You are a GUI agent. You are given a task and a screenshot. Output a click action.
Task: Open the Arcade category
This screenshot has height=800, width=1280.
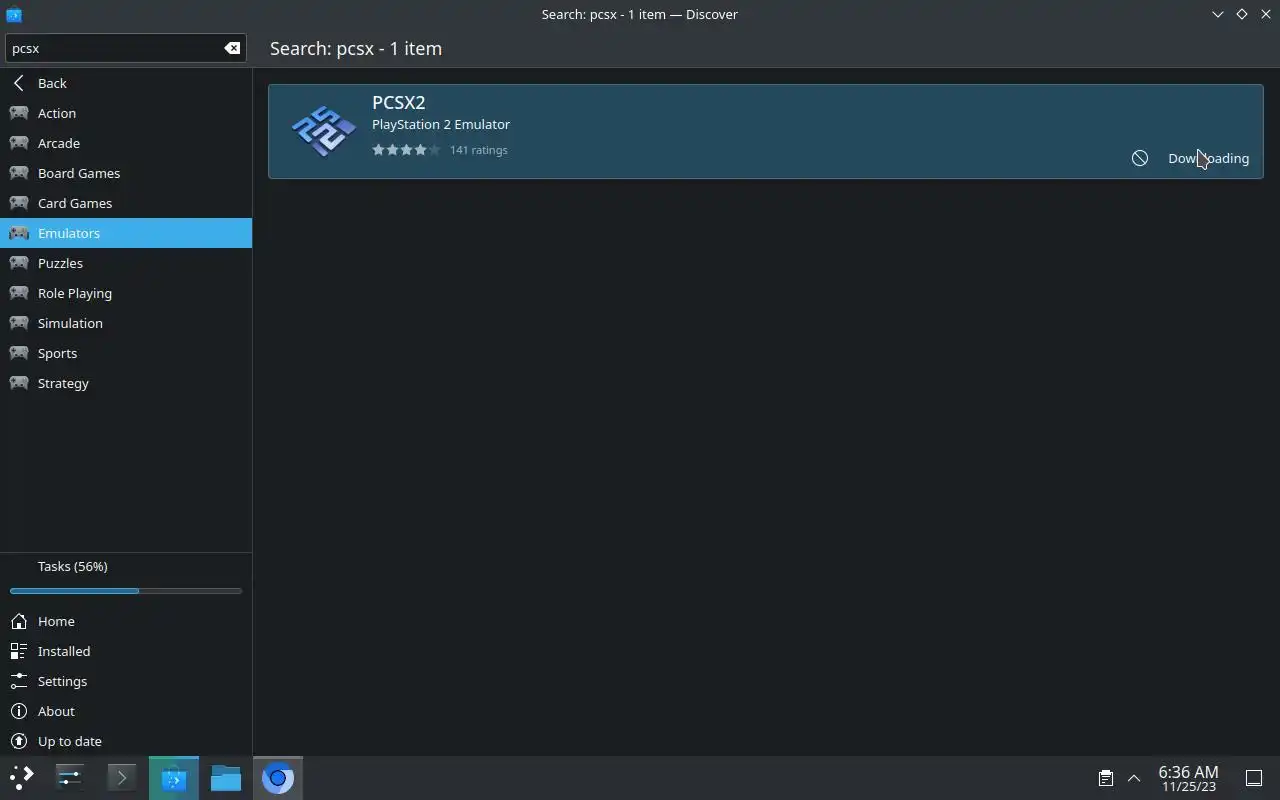126,143
